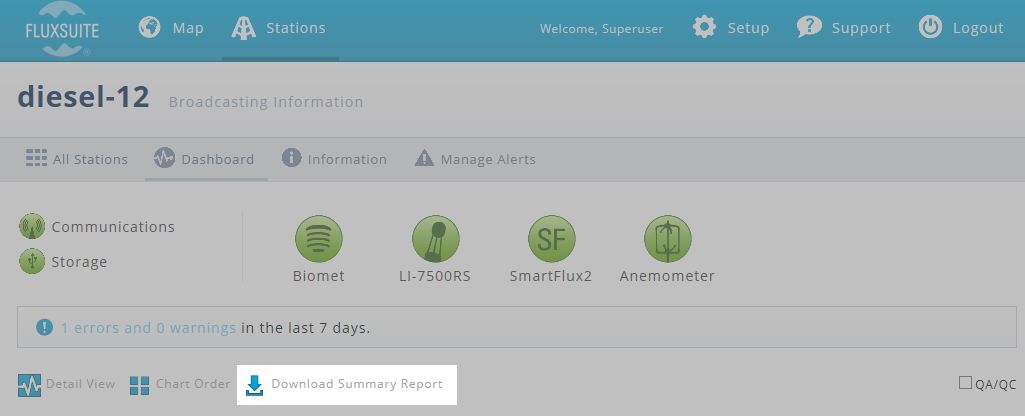Image resolution: width=1025 pixels, height=416 pixels.
Task: Click the All Stations grid icon
Action: [36, 158]
